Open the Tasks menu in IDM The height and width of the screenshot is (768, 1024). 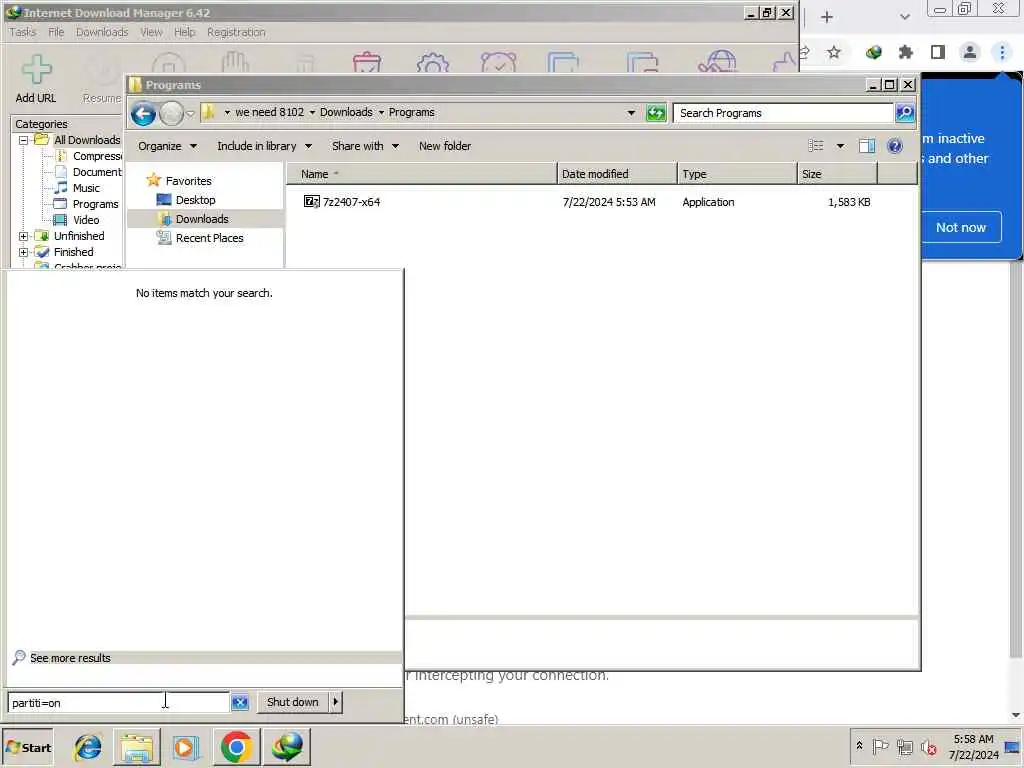click(23, 32)
